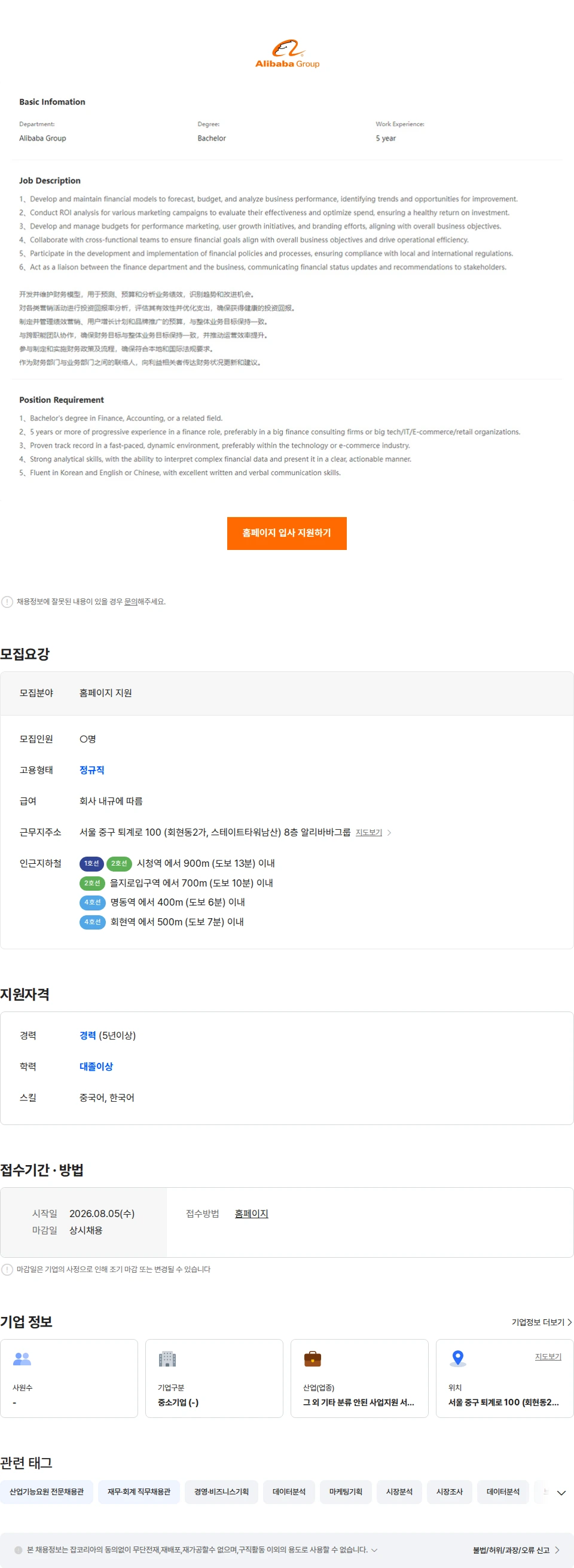Select the 경영·비즈니스기획 tag

(222, 1491)
